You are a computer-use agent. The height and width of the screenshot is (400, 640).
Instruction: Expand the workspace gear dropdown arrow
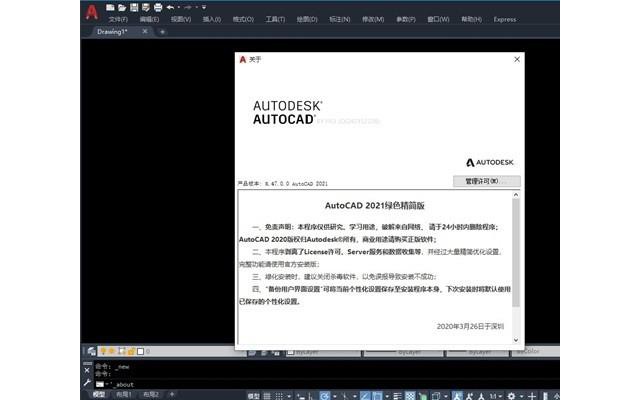pos(521,396)
